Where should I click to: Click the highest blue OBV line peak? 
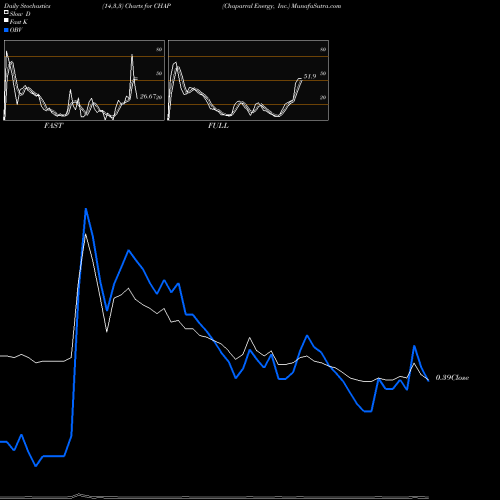click(x=86, y=209)
